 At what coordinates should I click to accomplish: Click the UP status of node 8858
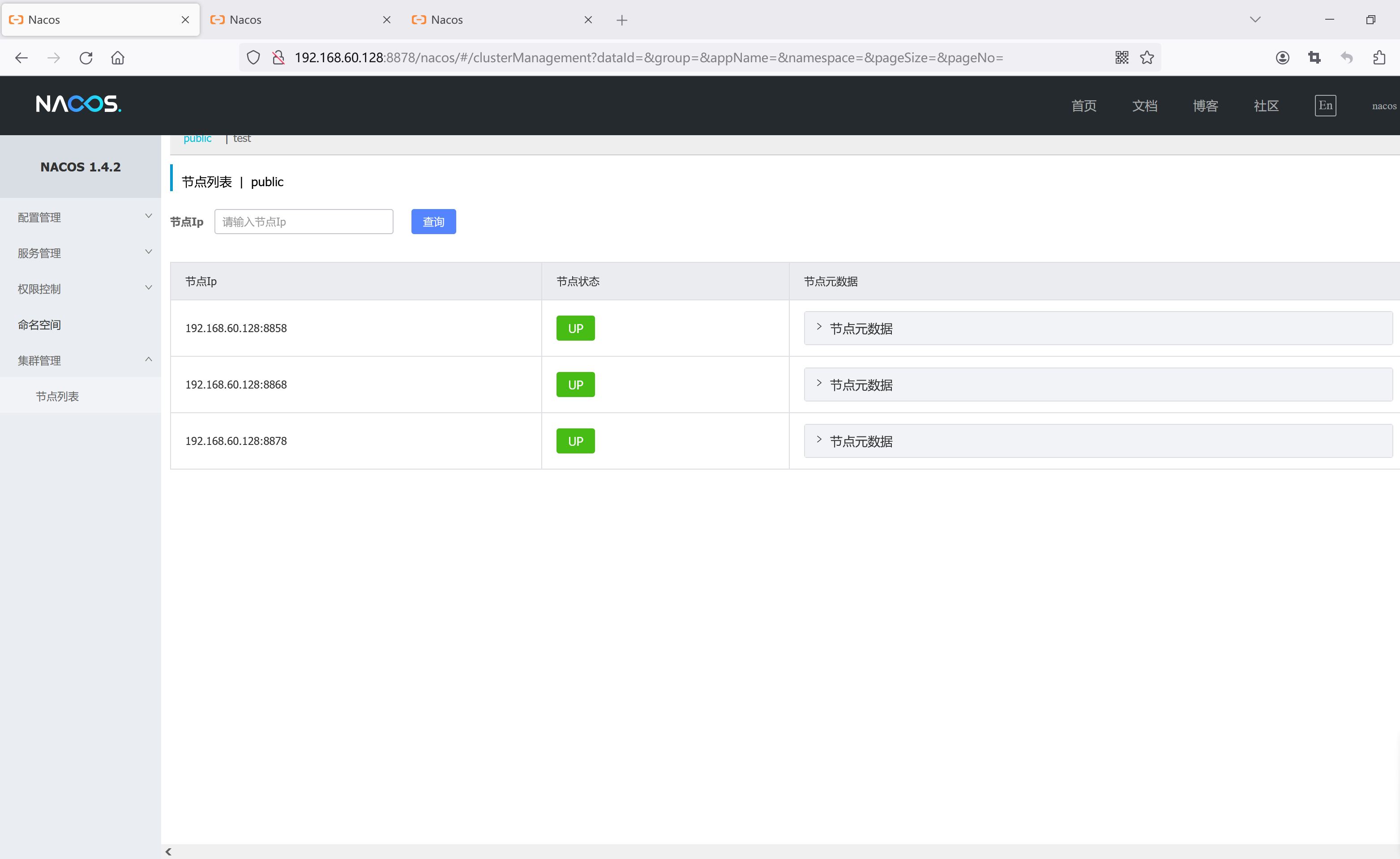[x=576, y=329]
